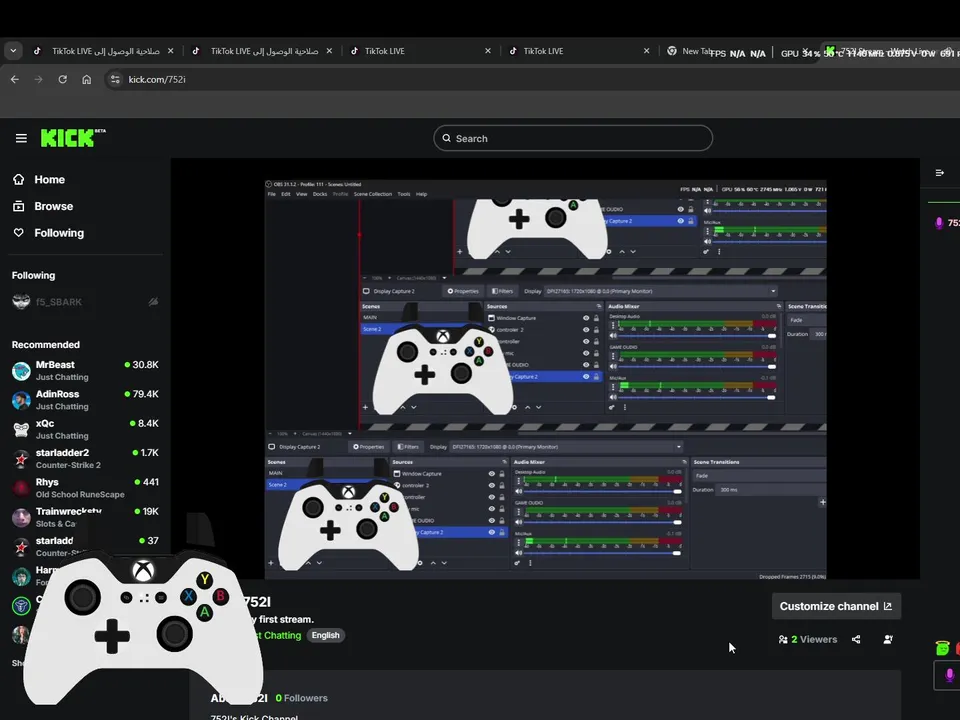Click the user icon beside share
960x720 pixels.
click(888, 639)
